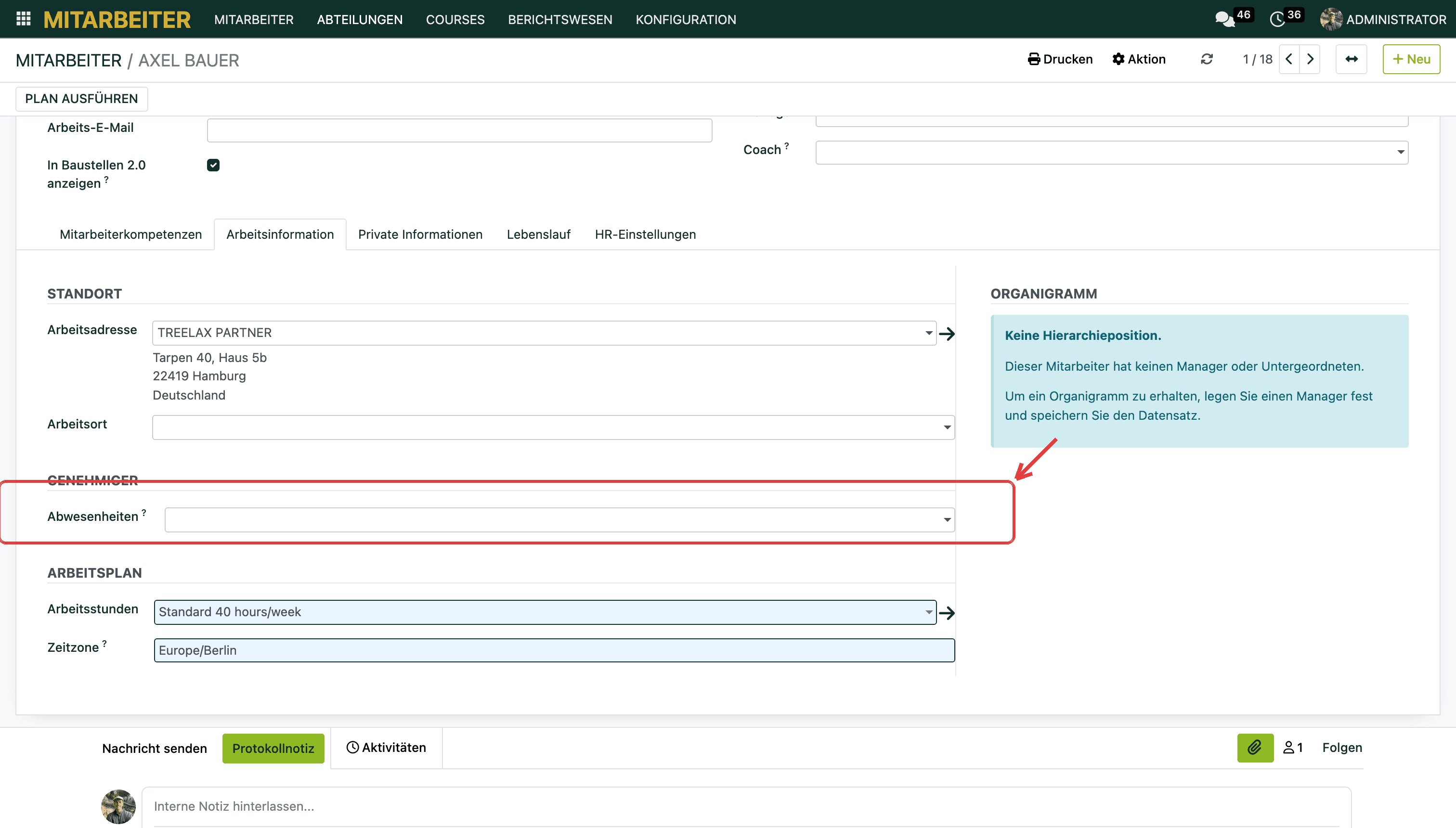Open the Berichtswesen menu
The height and width of the screenshot is (828, 1456).
(x=560, y=19)
